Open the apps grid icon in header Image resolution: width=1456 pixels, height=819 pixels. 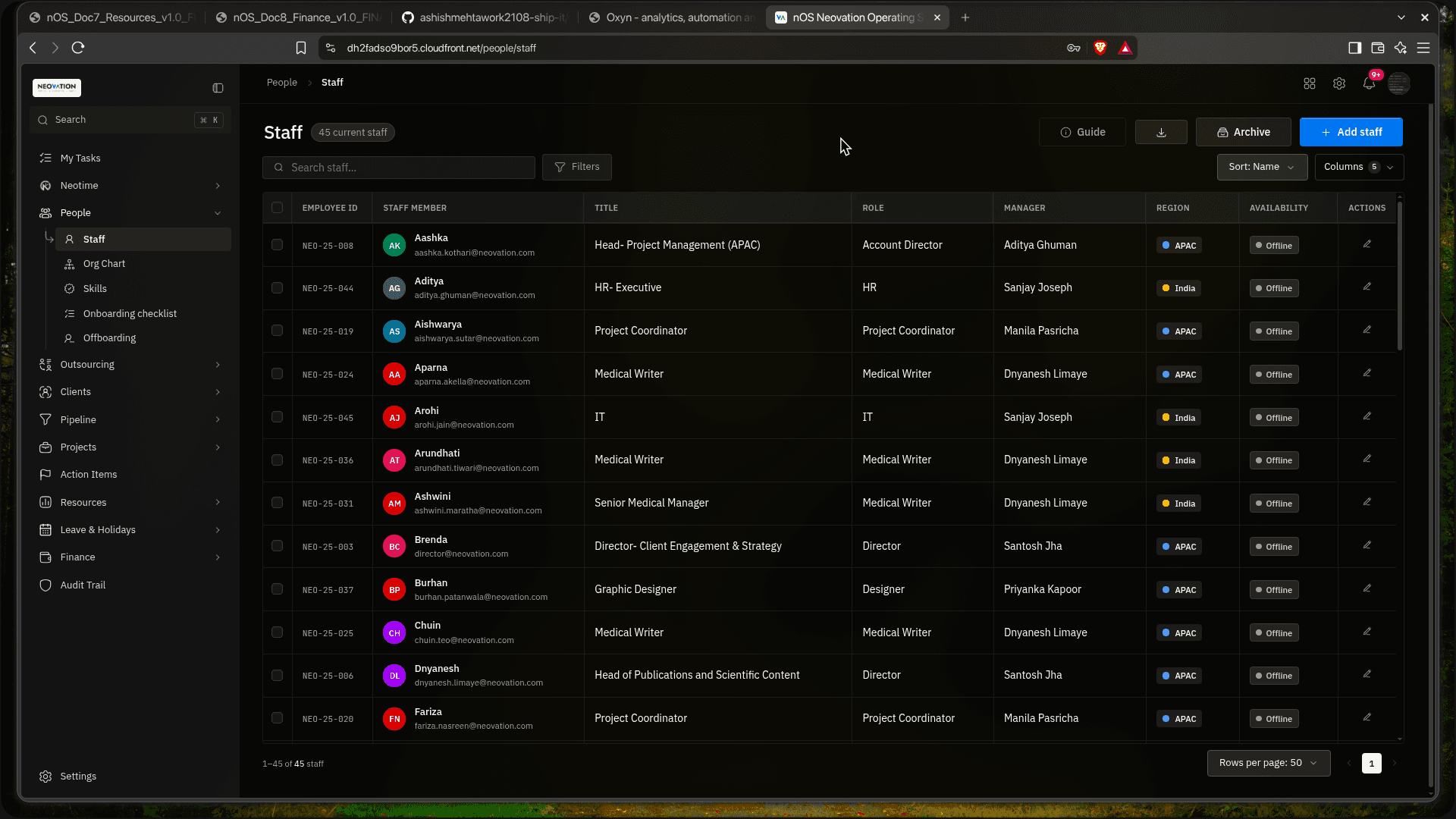tap(1310, 83)
